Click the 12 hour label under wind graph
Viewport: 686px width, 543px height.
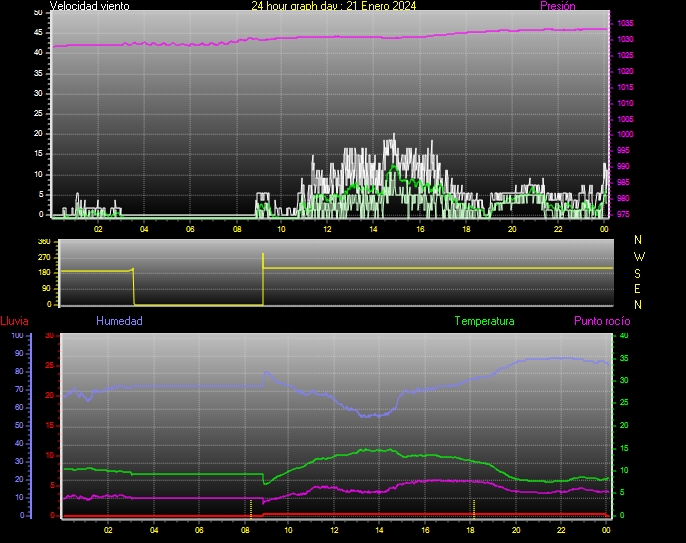pyautogui.click(x=327, y=229)
